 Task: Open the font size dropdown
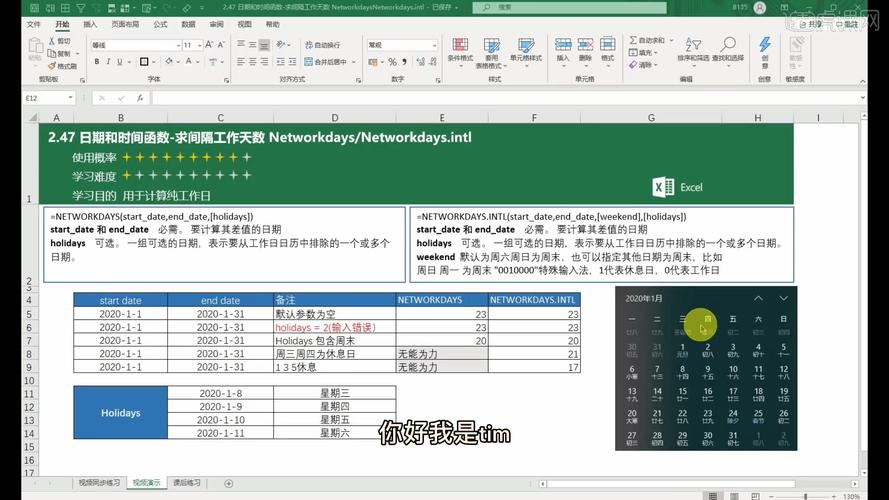coord(200,45)
